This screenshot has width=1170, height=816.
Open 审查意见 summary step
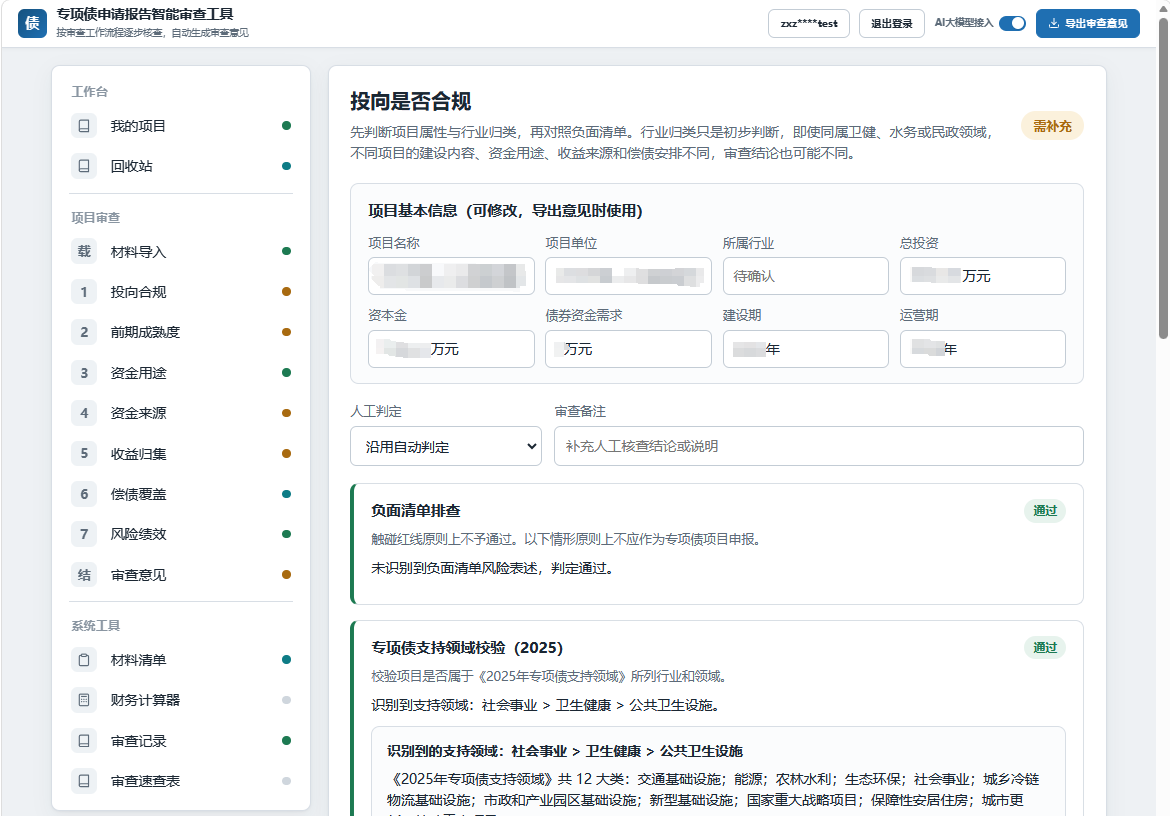pyautogui.click(x=181, y=574)
